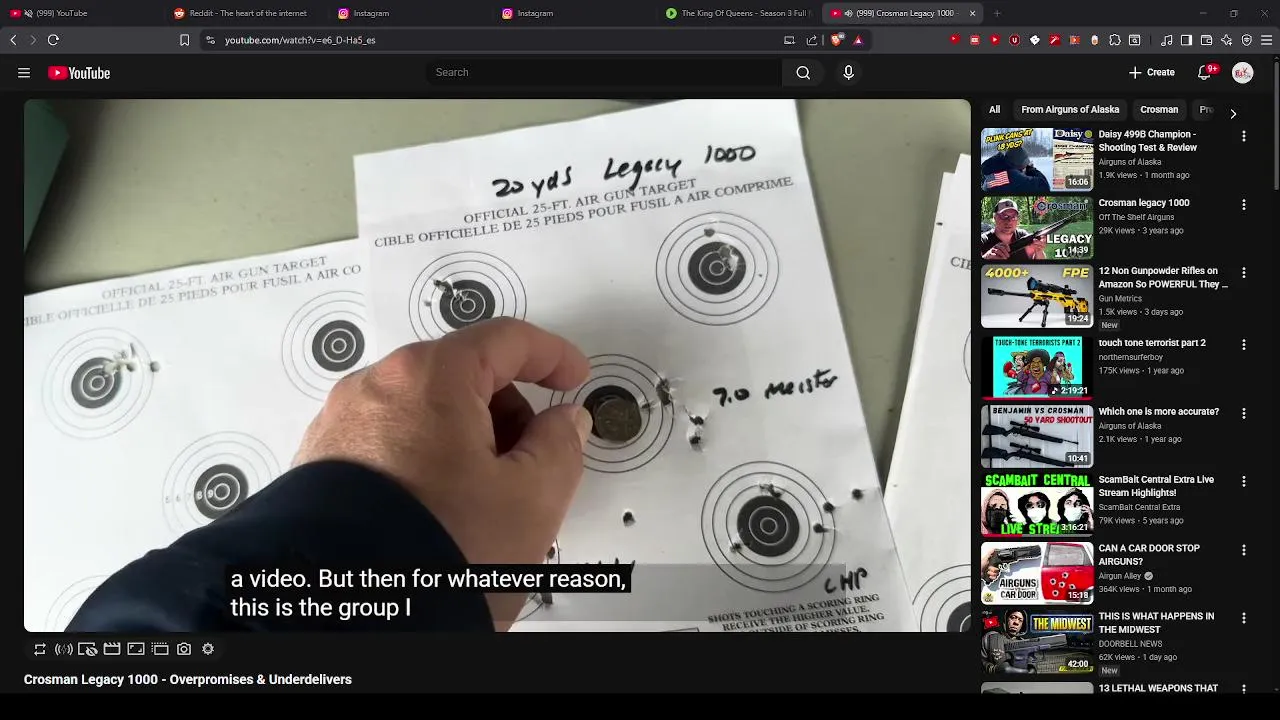Focus the YouTube search field
The height and width of the screenshot is (720, 1280).
coord(604,72)
